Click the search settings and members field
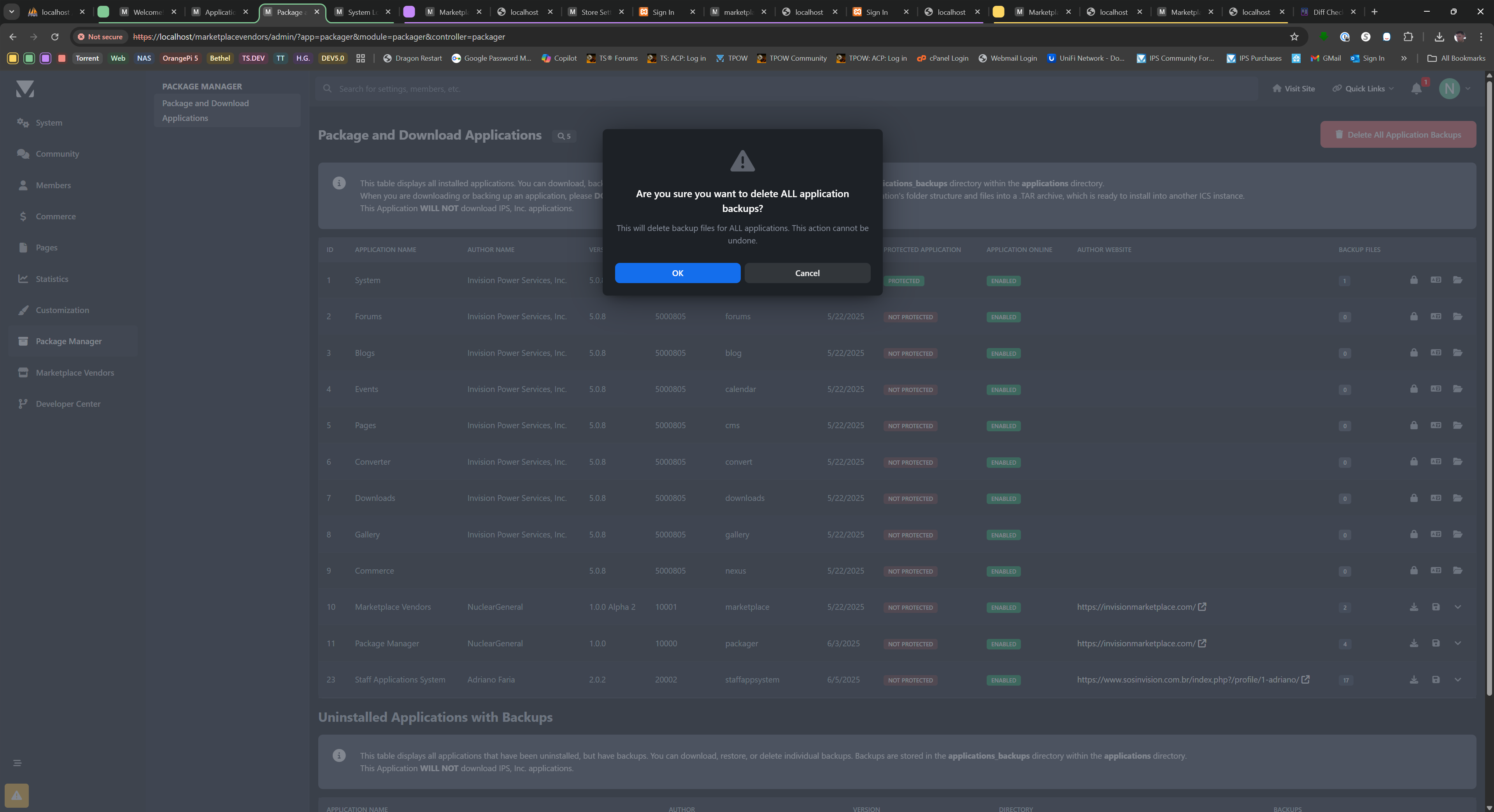The width and height of the screenshot is (1494, 812). 786,89
